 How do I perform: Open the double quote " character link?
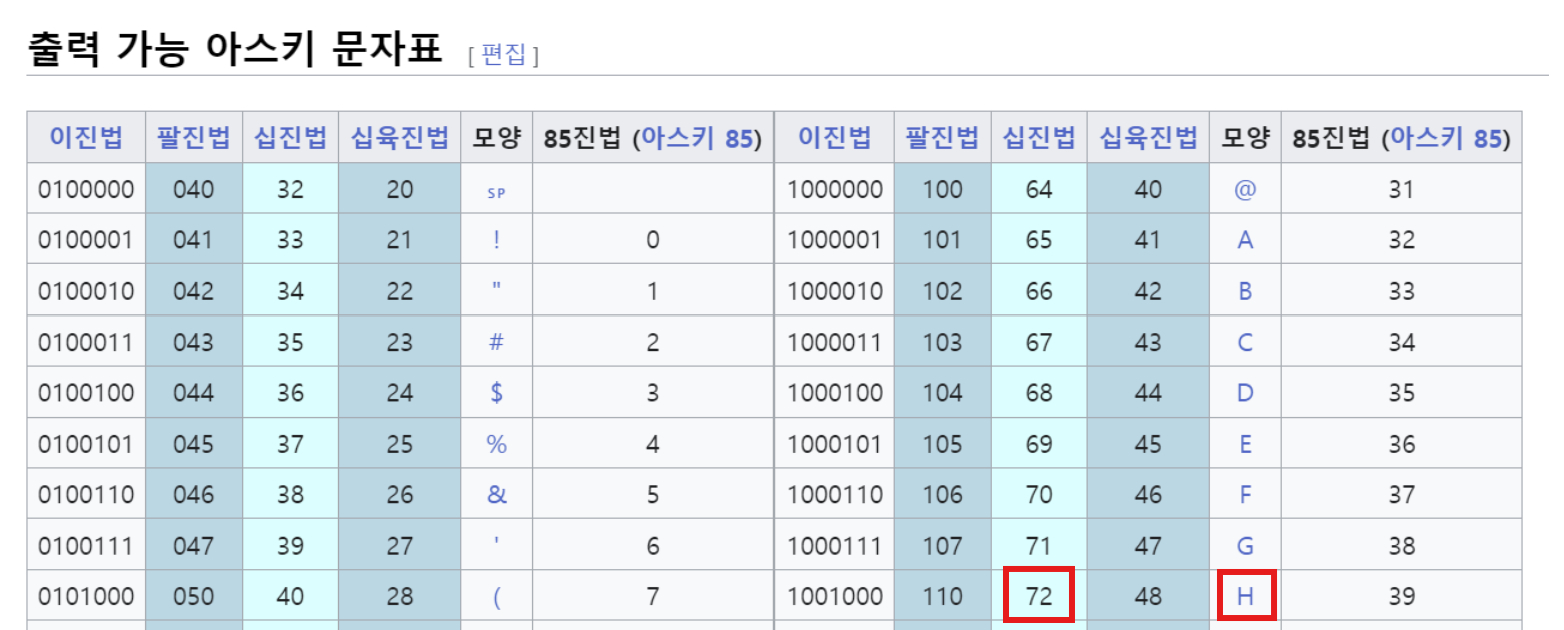(x=496, y=290)
